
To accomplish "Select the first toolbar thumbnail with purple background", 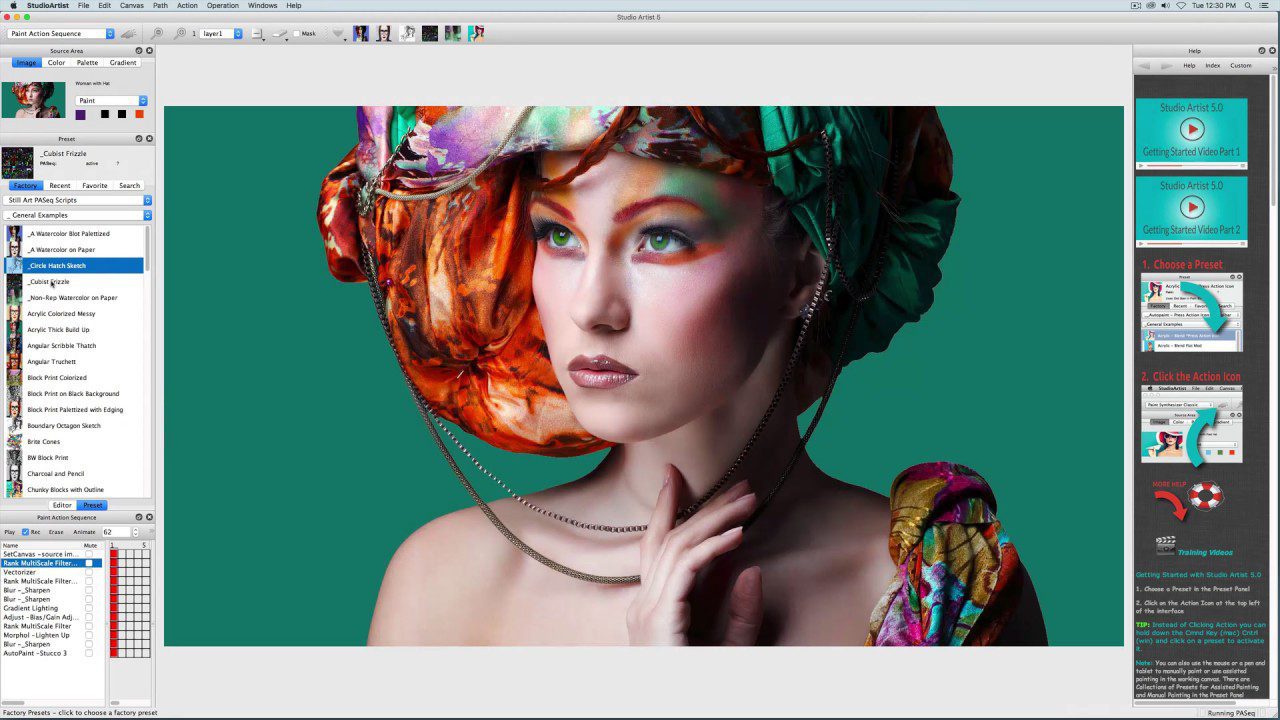I will [x=360, y=34].
